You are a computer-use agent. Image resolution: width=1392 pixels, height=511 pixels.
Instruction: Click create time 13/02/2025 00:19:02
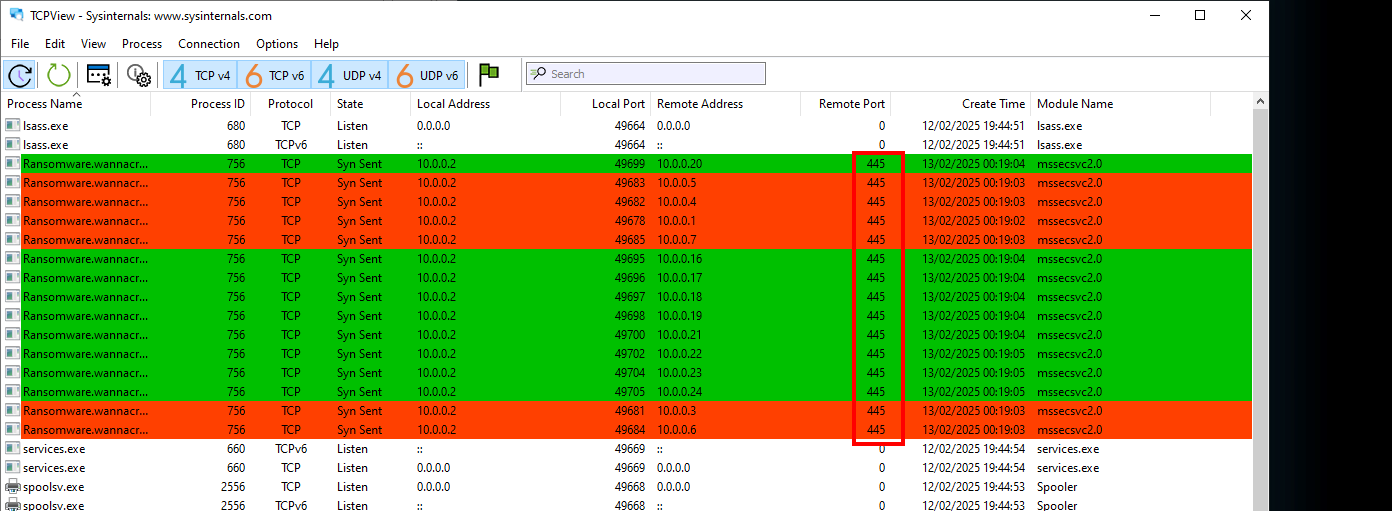coord(973,221)
